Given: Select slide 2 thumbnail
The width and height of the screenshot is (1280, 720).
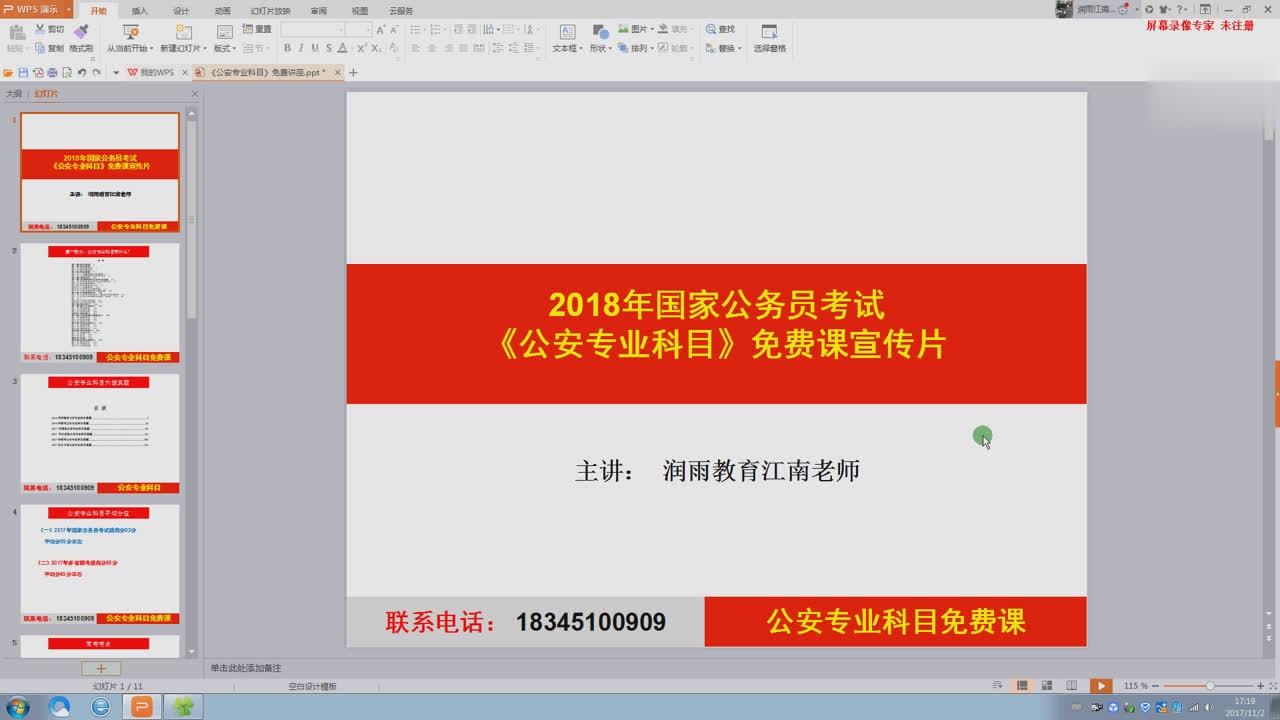Looking at the screenshot, I should tap(100, 303).
